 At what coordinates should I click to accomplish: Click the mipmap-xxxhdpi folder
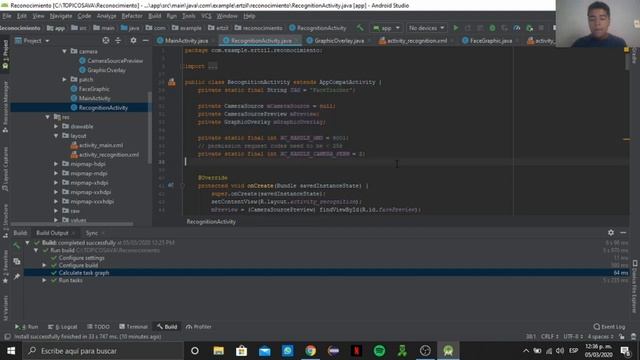click(x=88, y=201)
